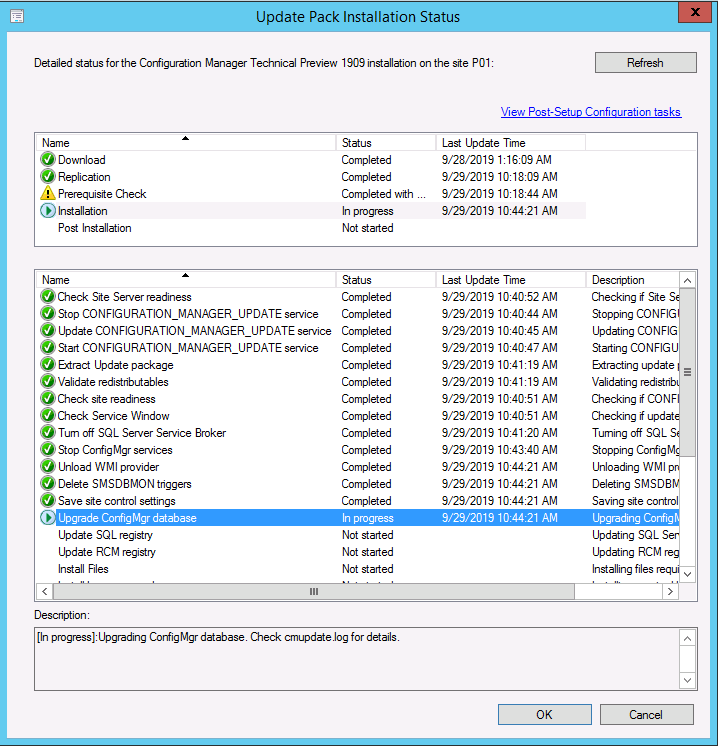This screenshot has height=747, width=718.
Task: Sort lower list by Description column header
Action: click(632, 280)
